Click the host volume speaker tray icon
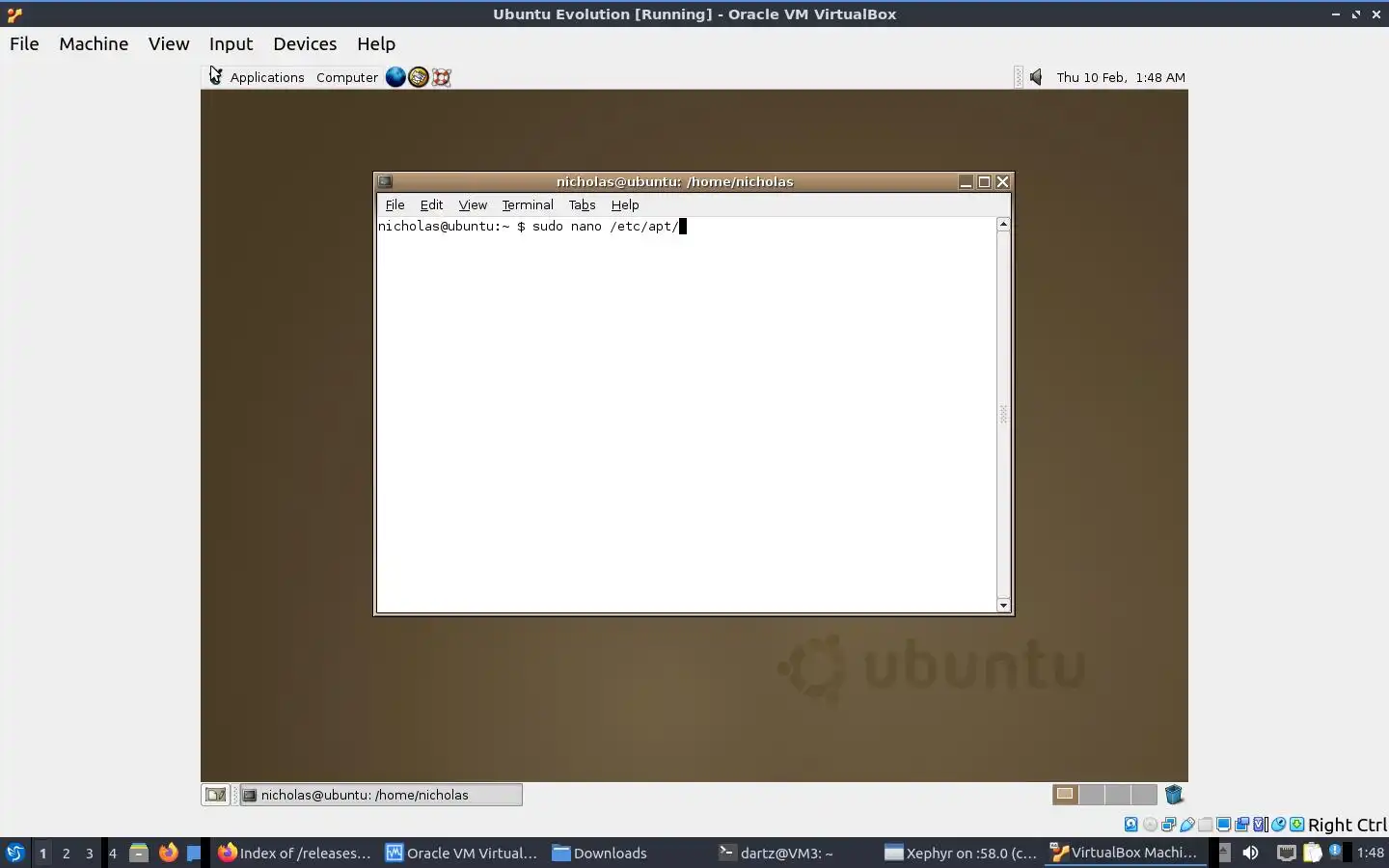The image size is (1389, 868). coord(1250,853)
